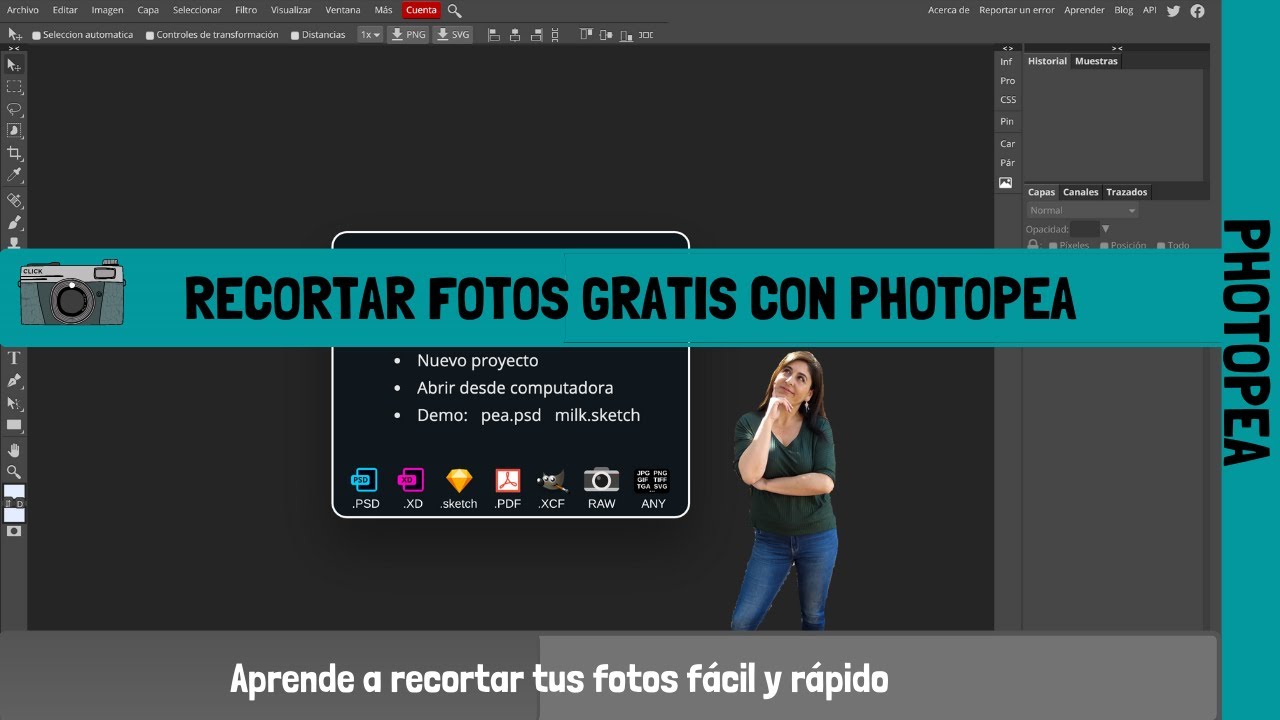This screenshot has width=1280, height=720.
Task: Open the Normal blend mode dropdown
Action: tap(1082, 211)
